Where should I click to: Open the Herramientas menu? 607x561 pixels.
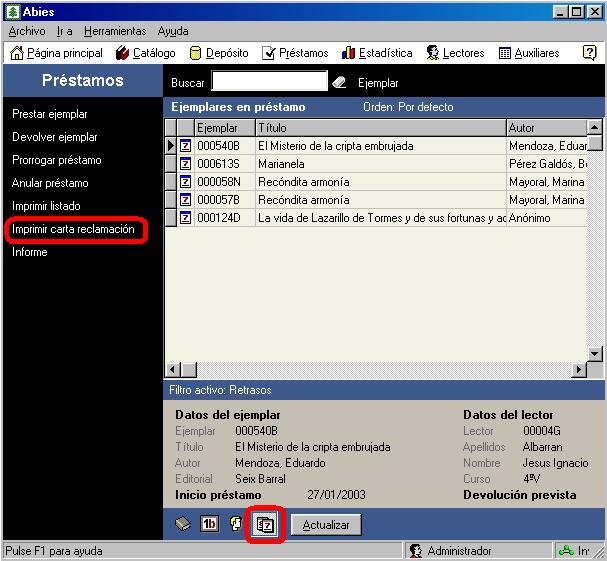click(115, 31)
